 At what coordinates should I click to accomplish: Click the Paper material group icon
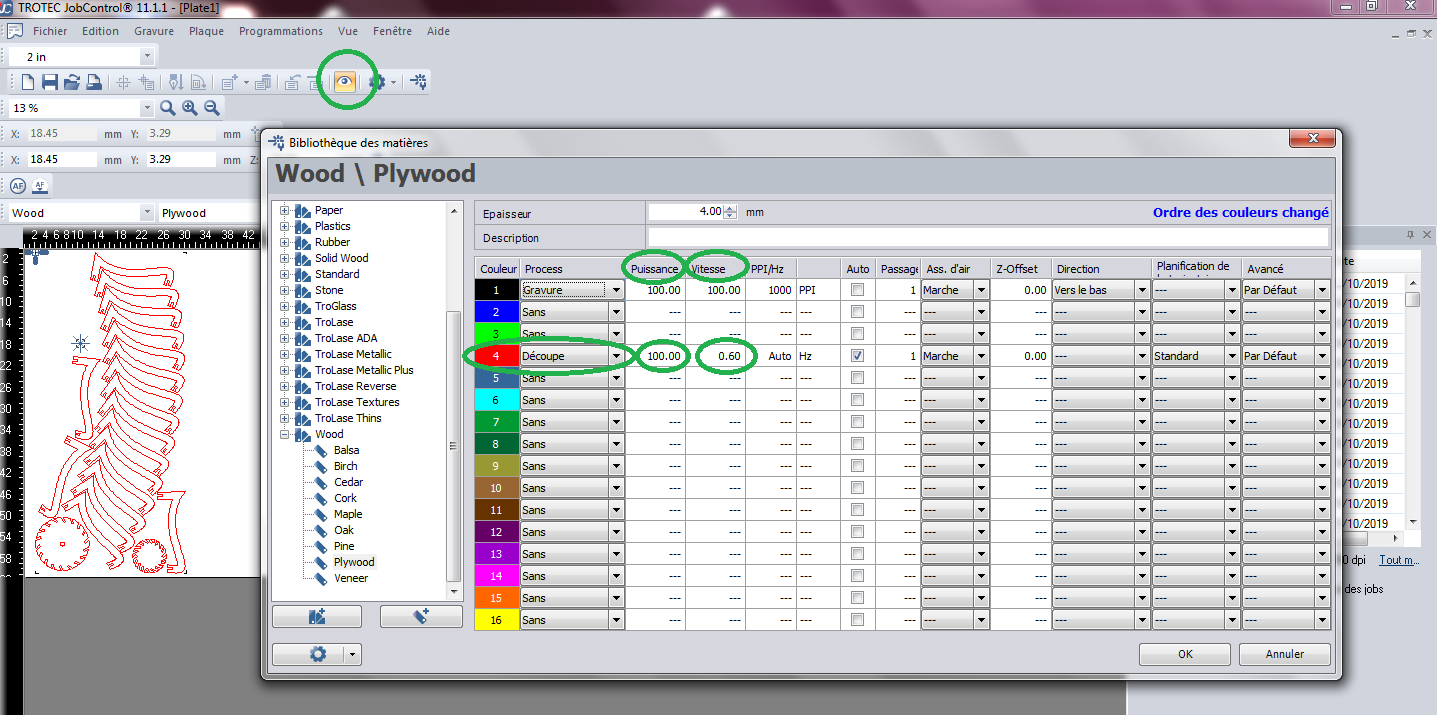pos(303,210)
